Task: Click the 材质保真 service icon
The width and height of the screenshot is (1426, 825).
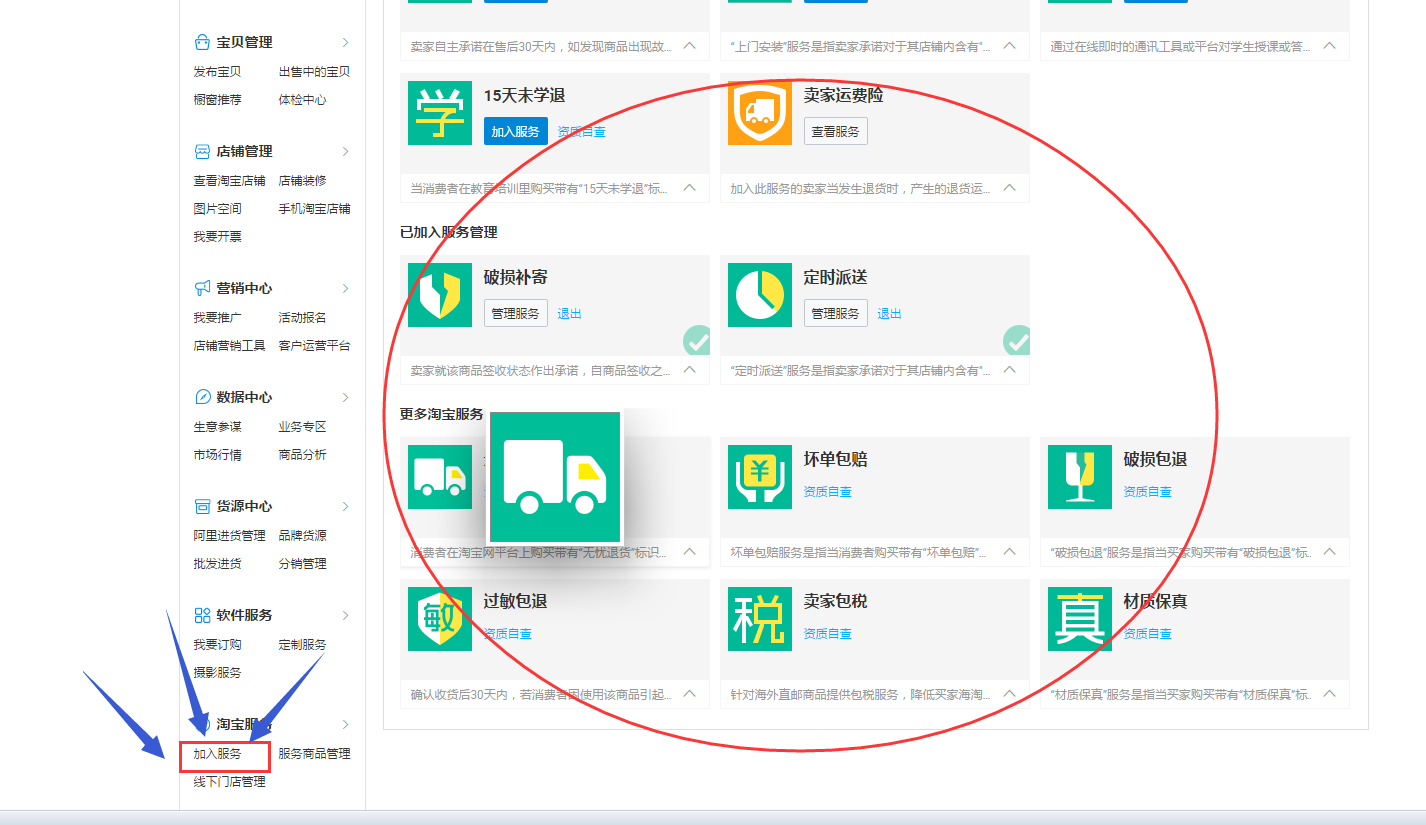Action: coord(1079,619)
